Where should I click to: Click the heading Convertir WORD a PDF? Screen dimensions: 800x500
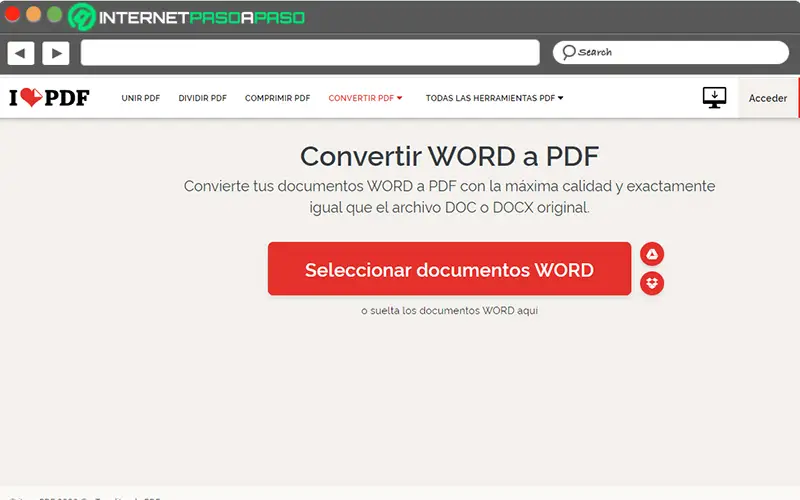click(x=449, y=156)
